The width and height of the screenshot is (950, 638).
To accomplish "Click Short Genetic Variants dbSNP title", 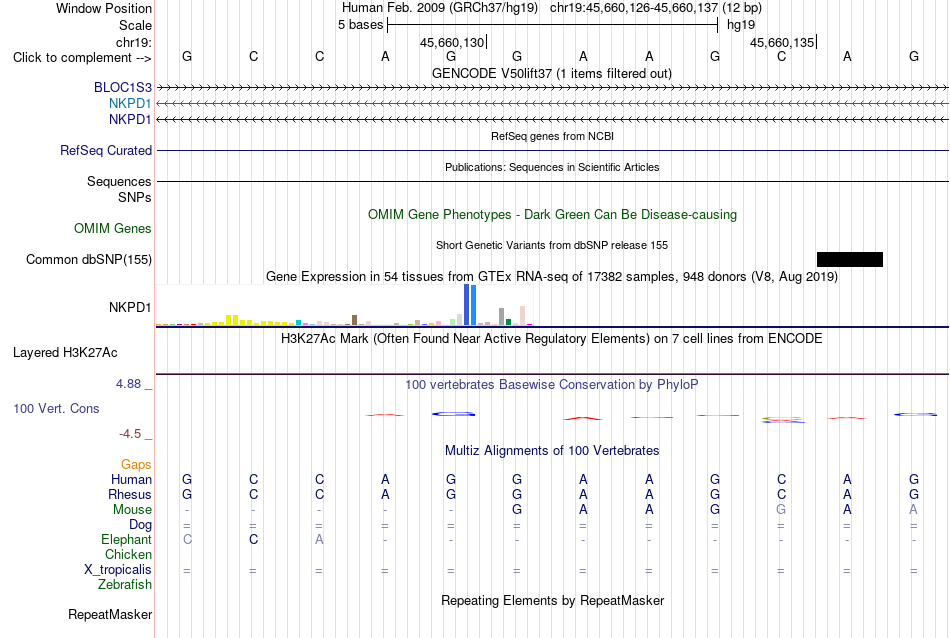I will pos(552,245).
